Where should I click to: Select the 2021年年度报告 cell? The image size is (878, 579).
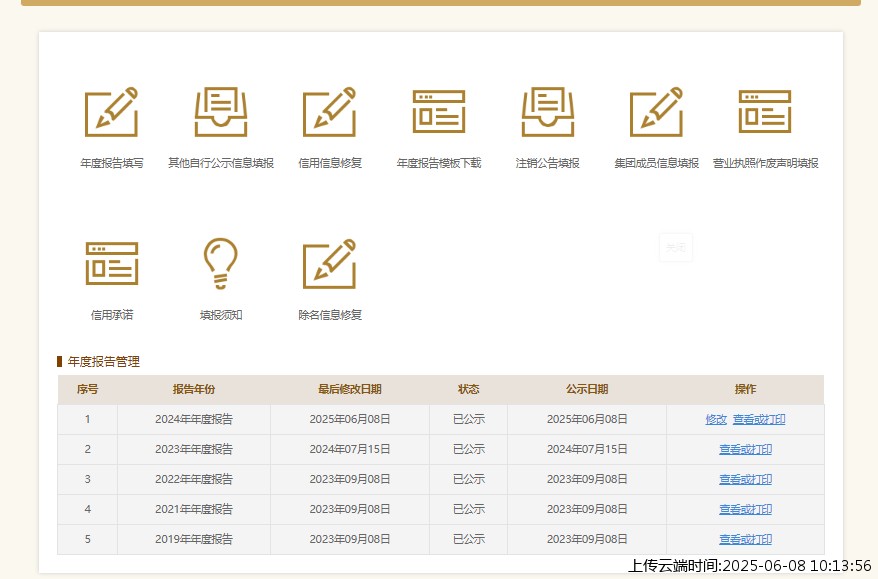pyautogui.click(x=194, y=509)
